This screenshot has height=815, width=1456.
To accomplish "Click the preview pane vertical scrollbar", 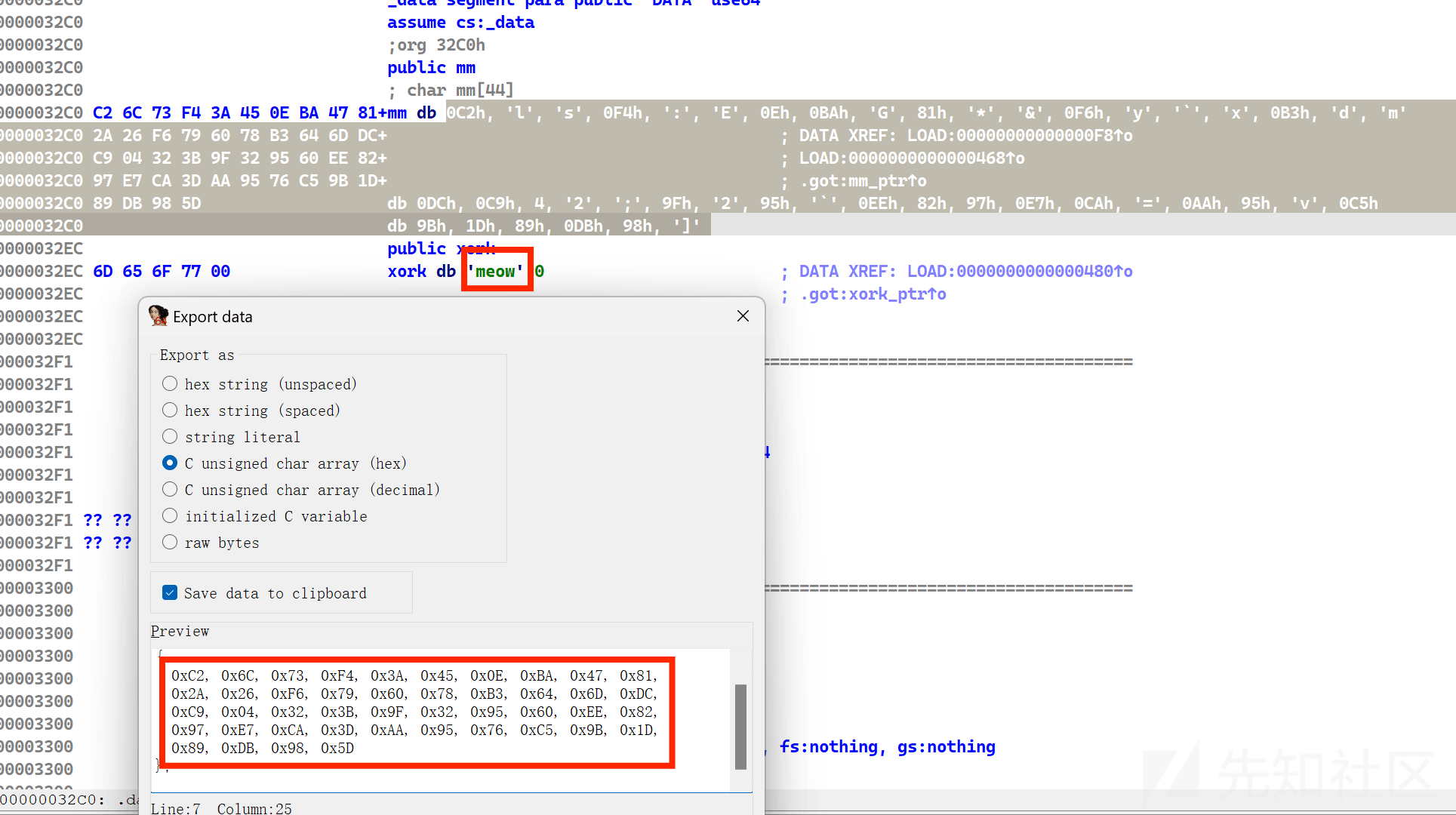I will click(x=740, y=726).
